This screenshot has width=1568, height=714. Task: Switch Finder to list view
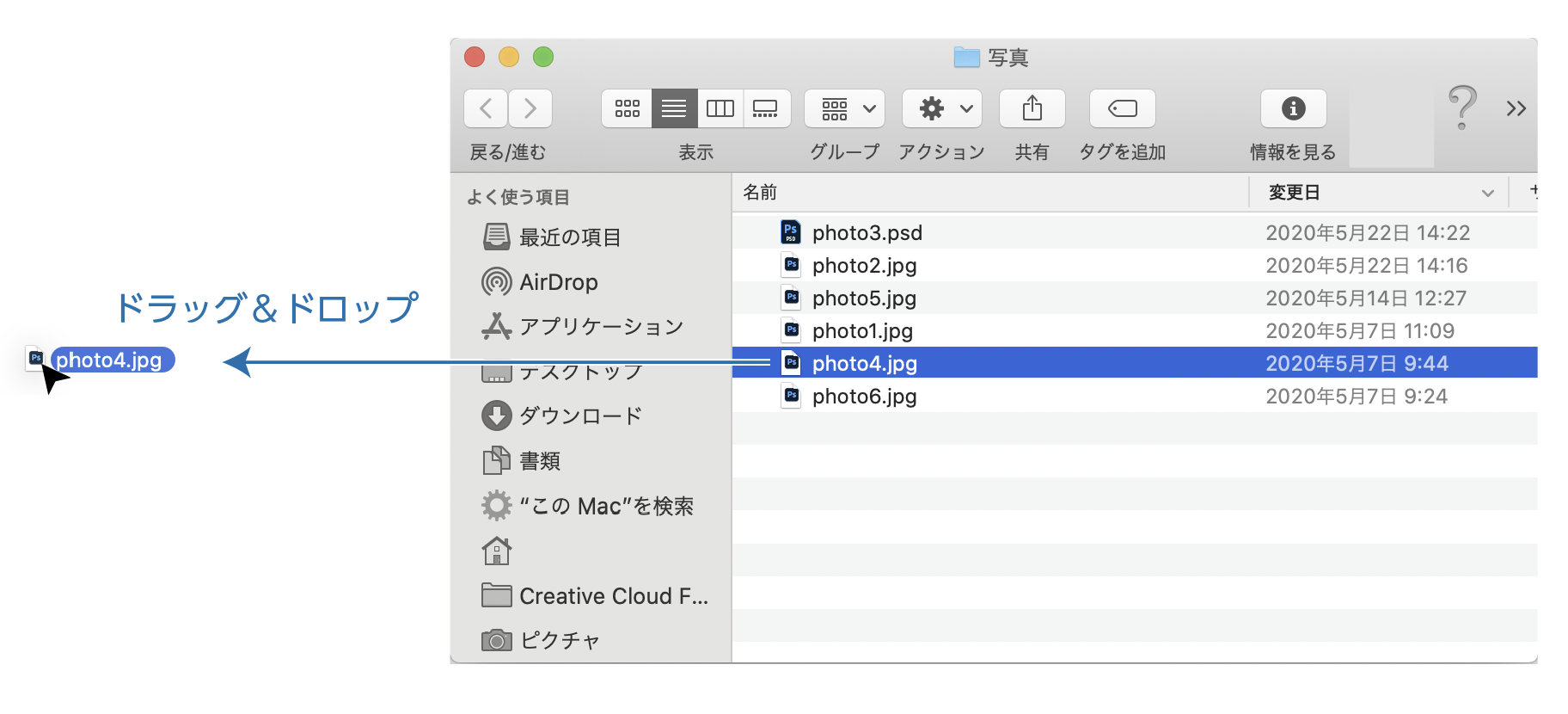coord(674,108)
